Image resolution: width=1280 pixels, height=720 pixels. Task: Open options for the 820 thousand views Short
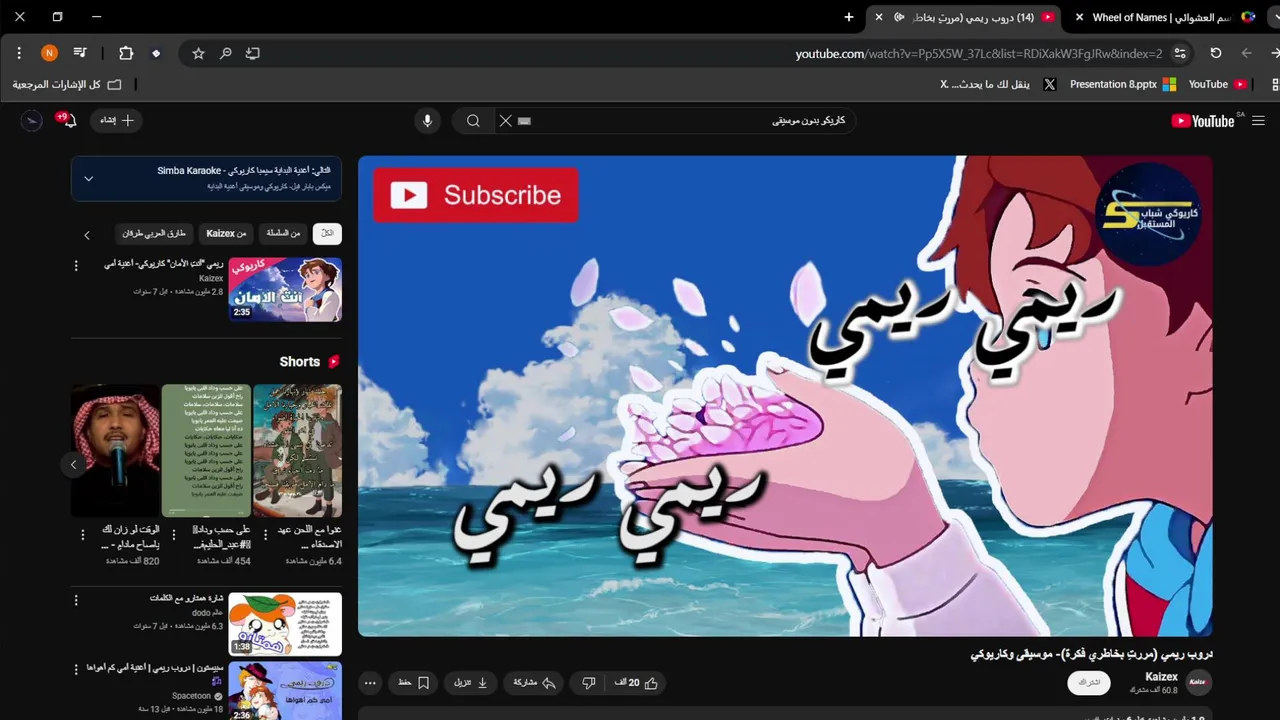pos(81,535)
